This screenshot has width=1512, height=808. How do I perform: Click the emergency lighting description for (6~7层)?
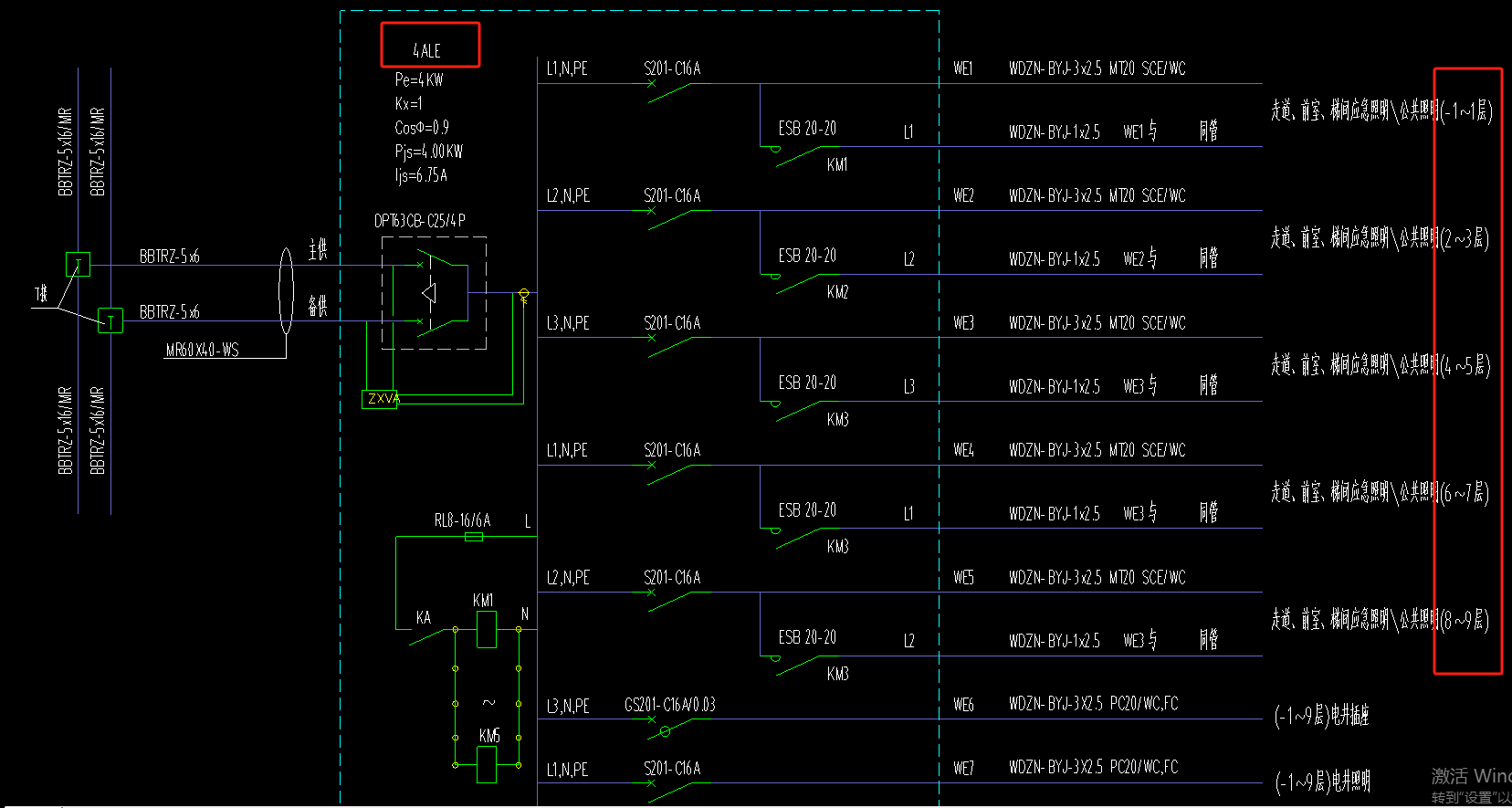pos(1380,493)
